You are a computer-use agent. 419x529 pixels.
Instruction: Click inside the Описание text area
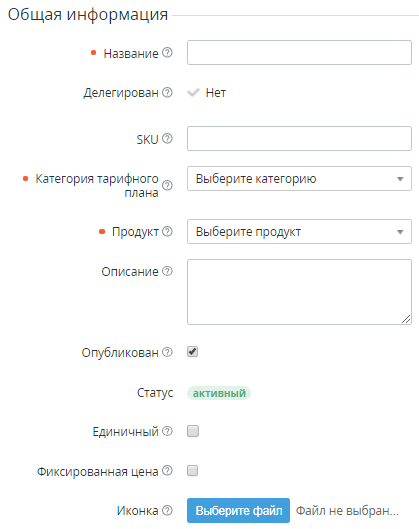(299, 292)
